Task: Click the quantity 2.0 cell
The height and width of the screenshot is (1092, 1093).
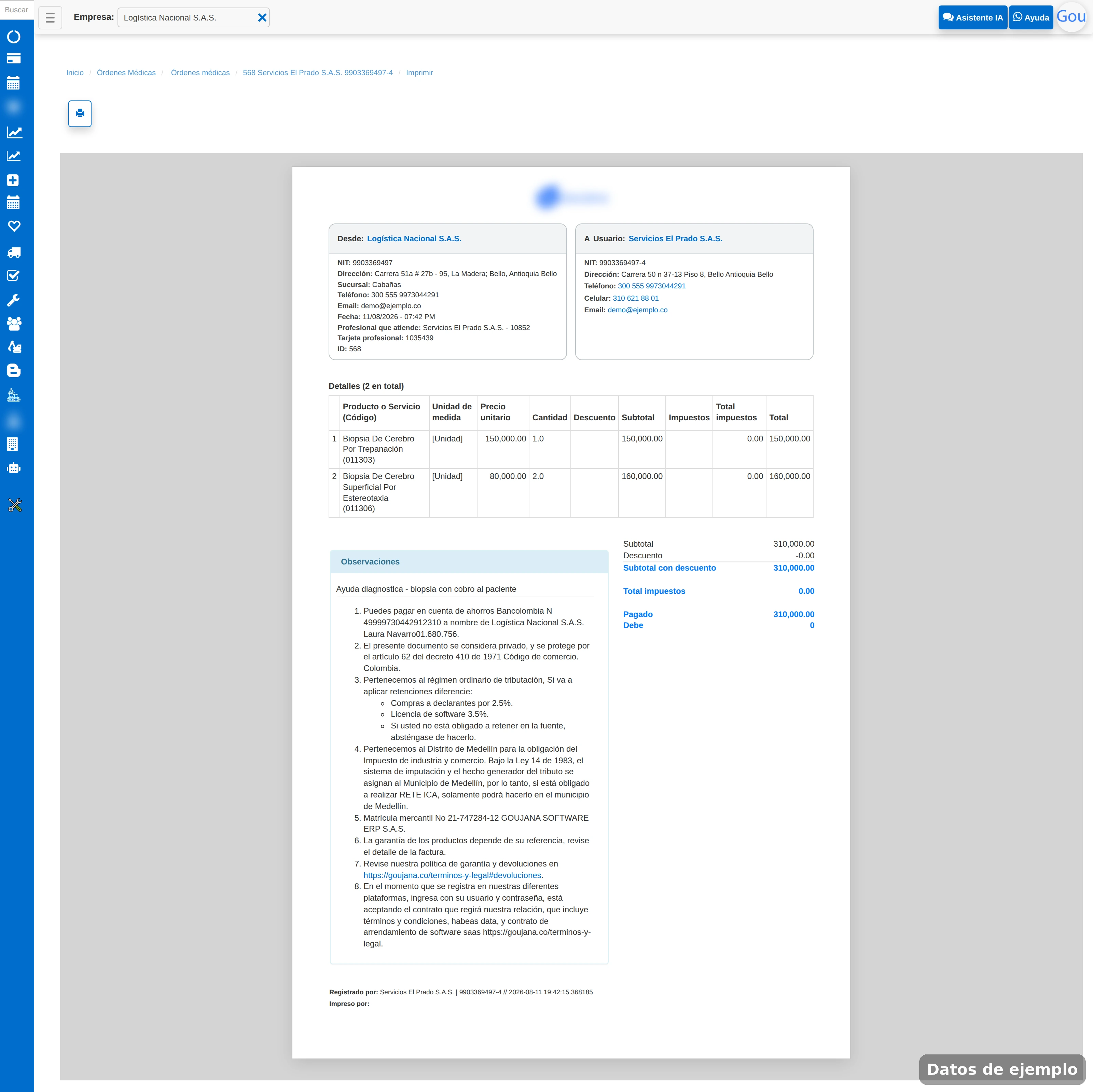Action: point(550,492)
